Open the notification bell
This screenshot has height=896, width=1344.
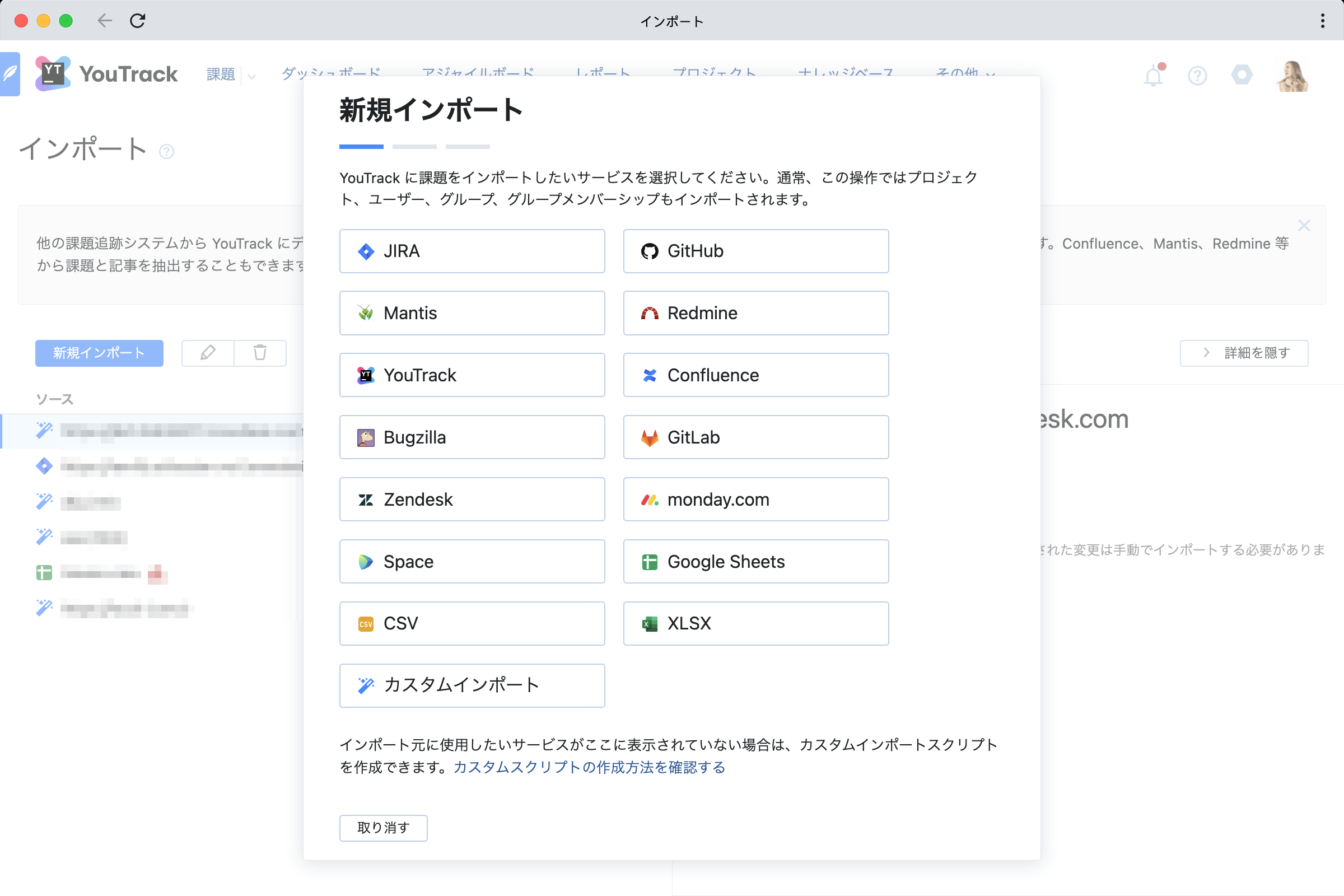(1154, 76)
